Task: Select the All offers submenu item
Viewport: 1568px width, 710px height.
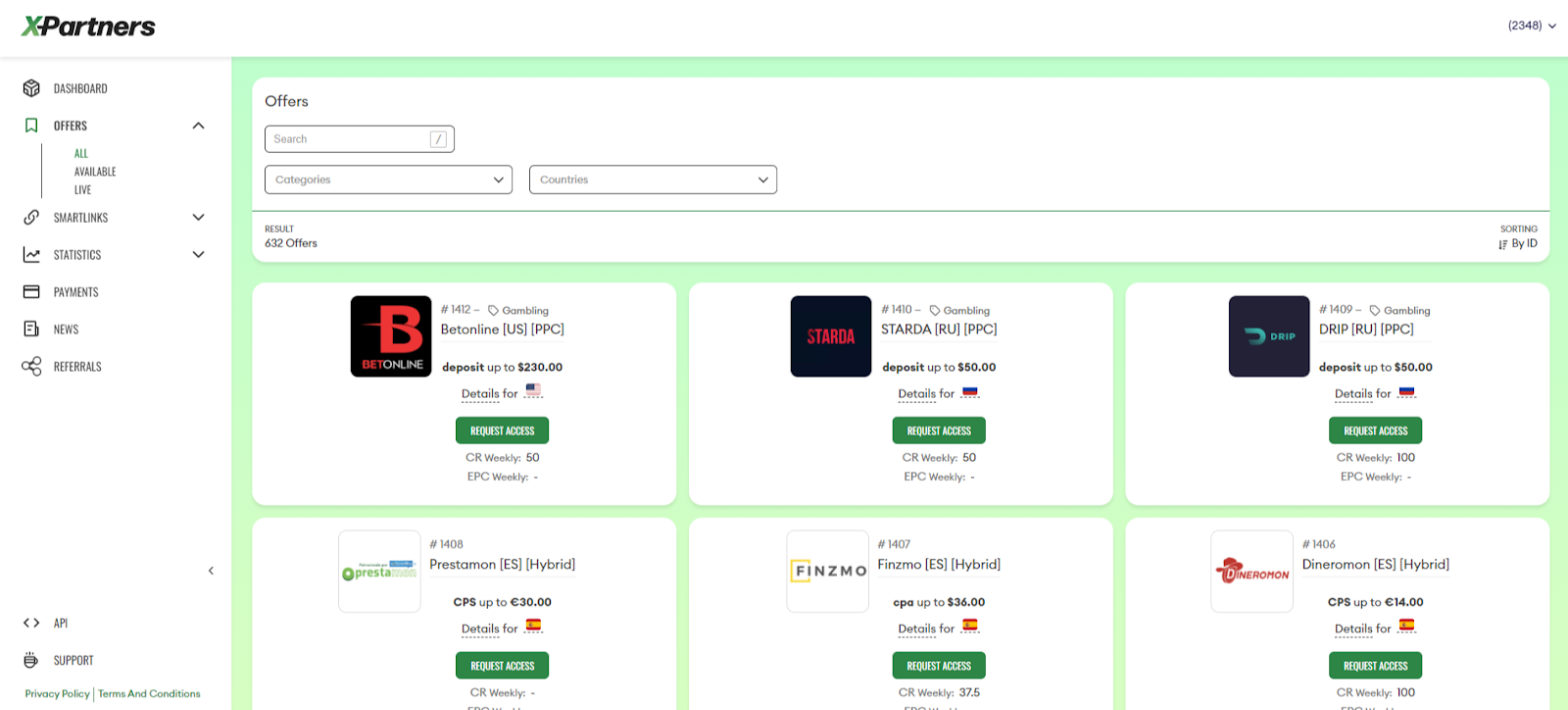Action: [x=81, y=154]
